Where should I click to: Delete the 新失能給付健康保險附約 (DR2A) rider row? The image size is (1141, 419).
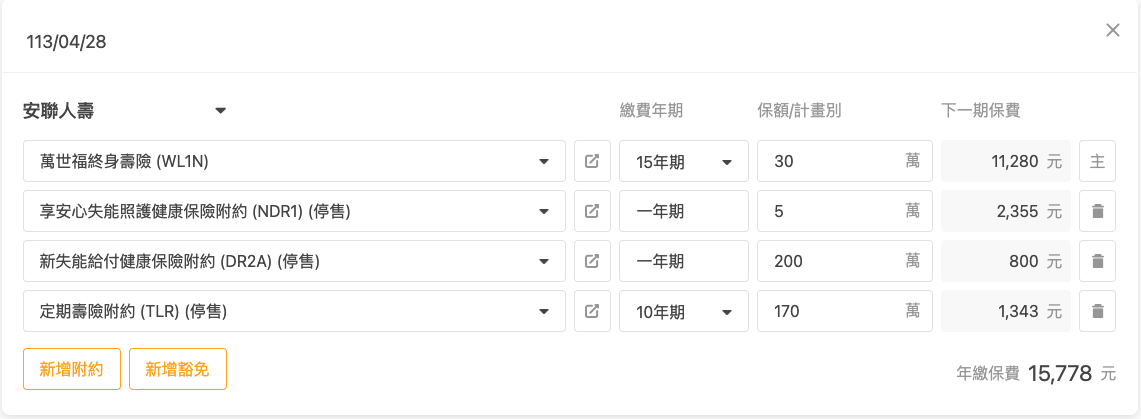[x=1097, y=261]
